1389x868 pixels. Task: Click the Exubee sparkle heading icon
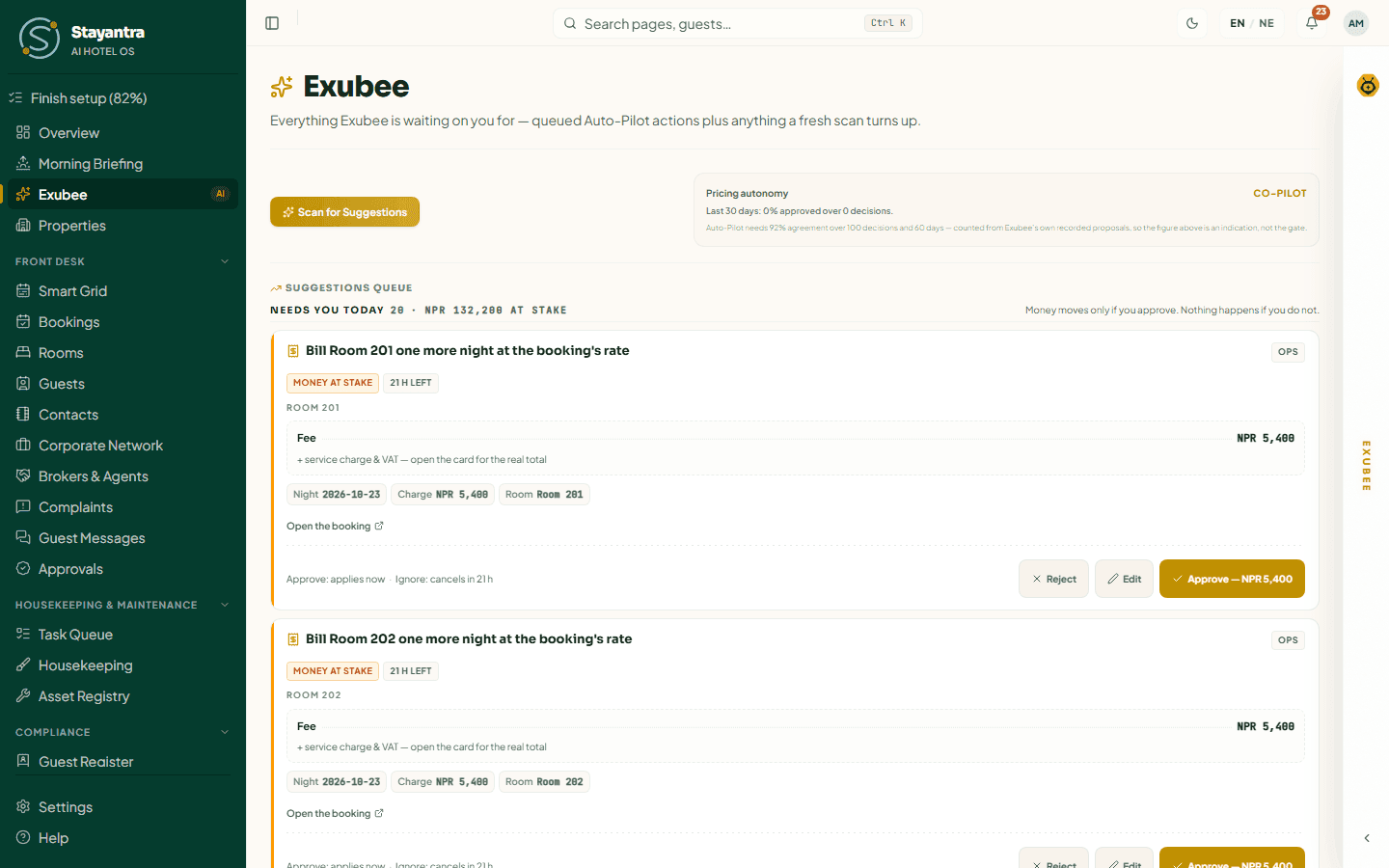[282, 87]
